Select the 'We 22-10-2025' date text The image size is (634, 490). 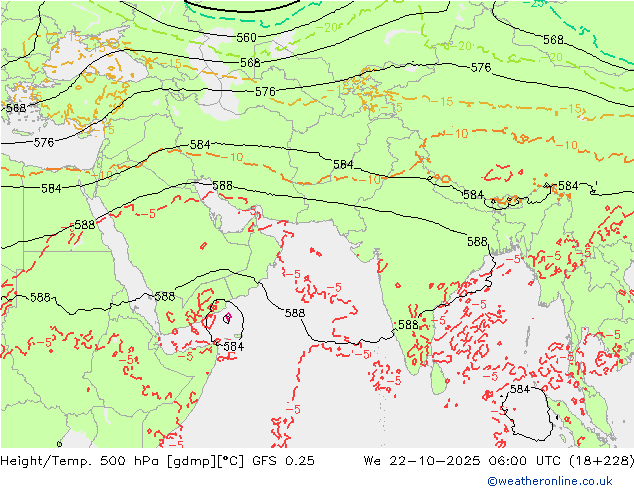tap(422, 460)
